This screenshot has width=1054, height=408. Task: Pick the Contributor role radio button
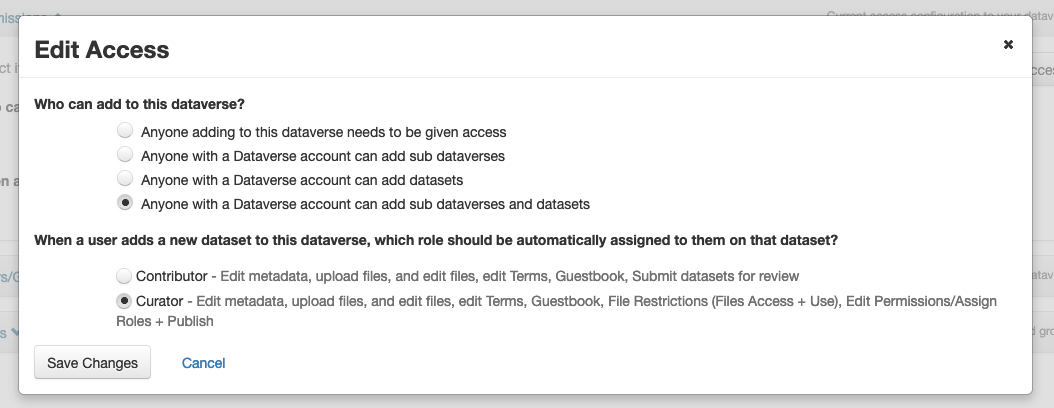click(x=125, y=275)
